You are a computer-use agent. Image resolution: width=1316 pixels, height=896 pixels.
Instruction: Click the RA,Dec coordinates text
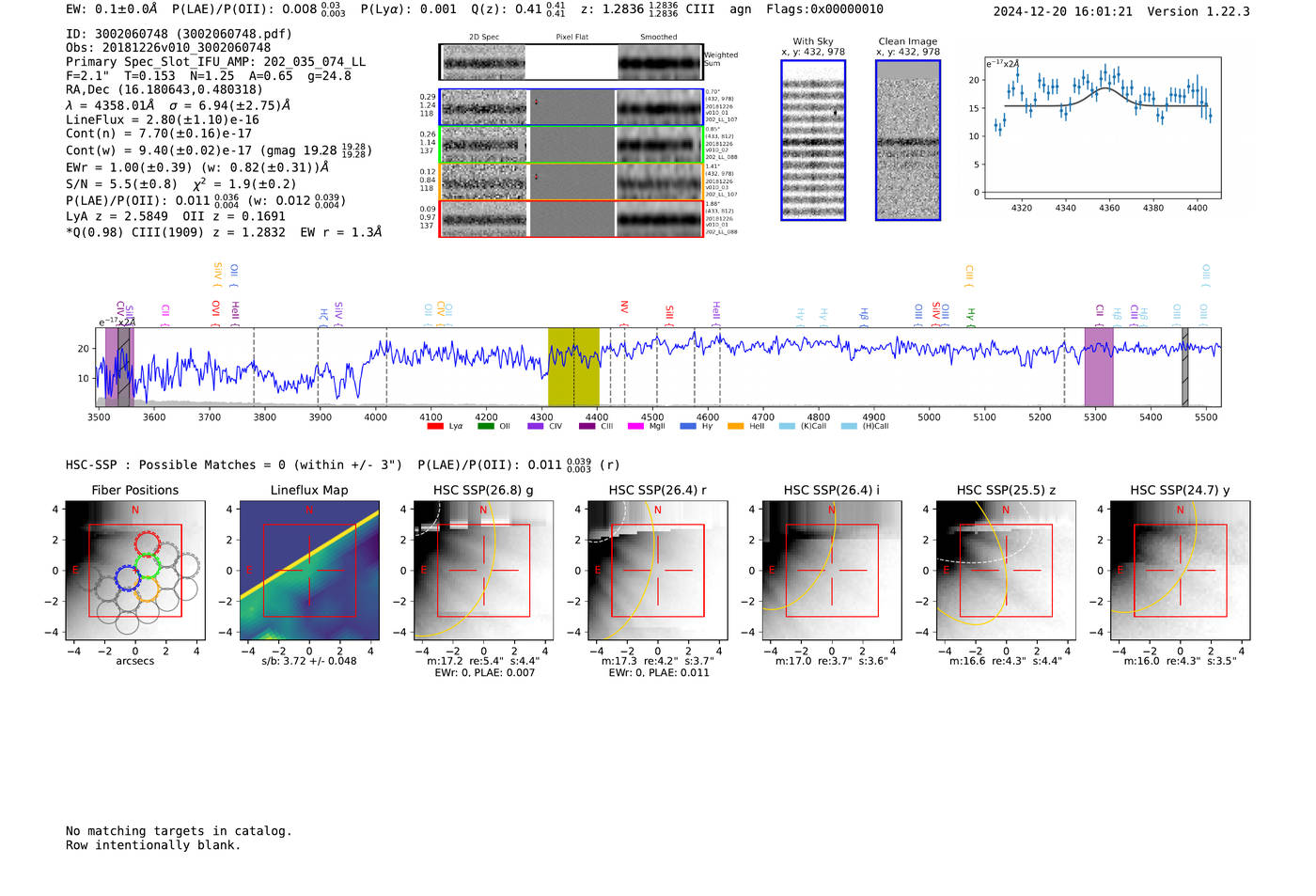(164, 90)
